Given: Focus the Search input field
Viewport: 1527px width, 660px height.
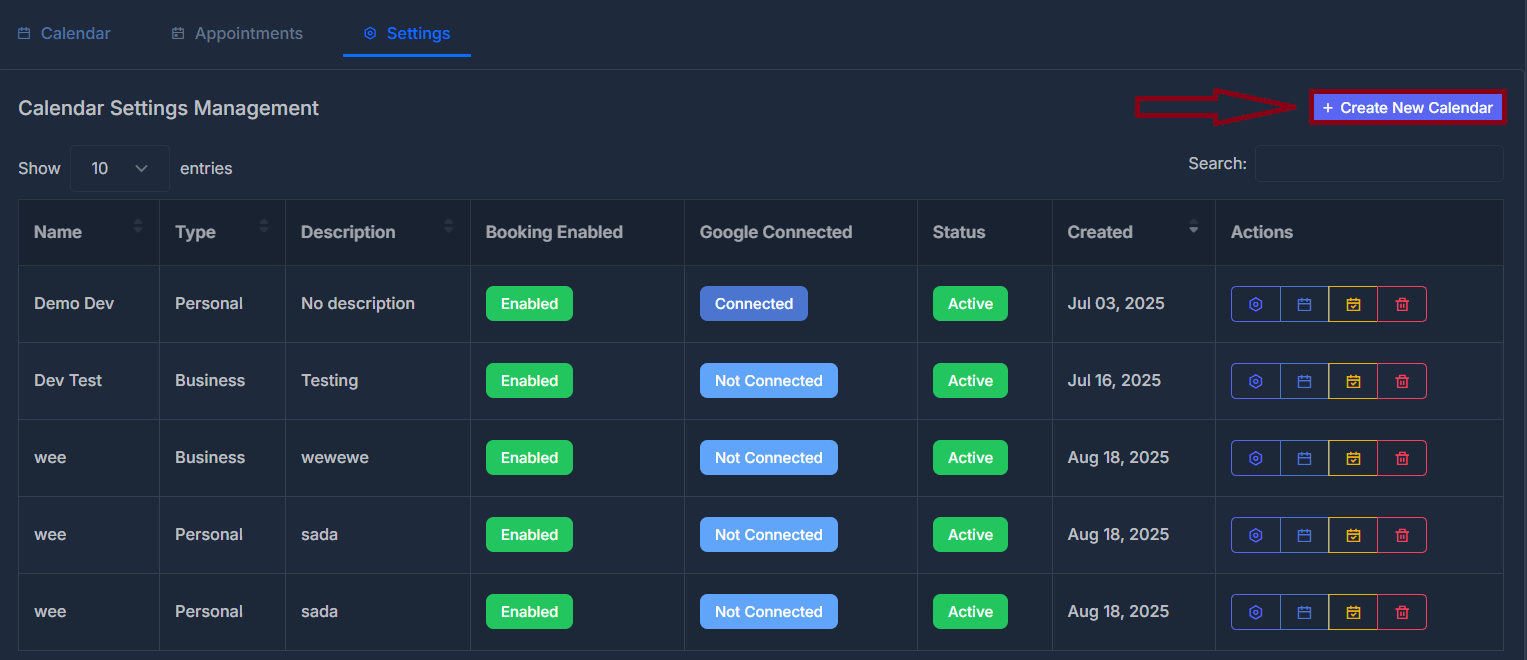Looking at the screenshot, I should click(1379, 164).
